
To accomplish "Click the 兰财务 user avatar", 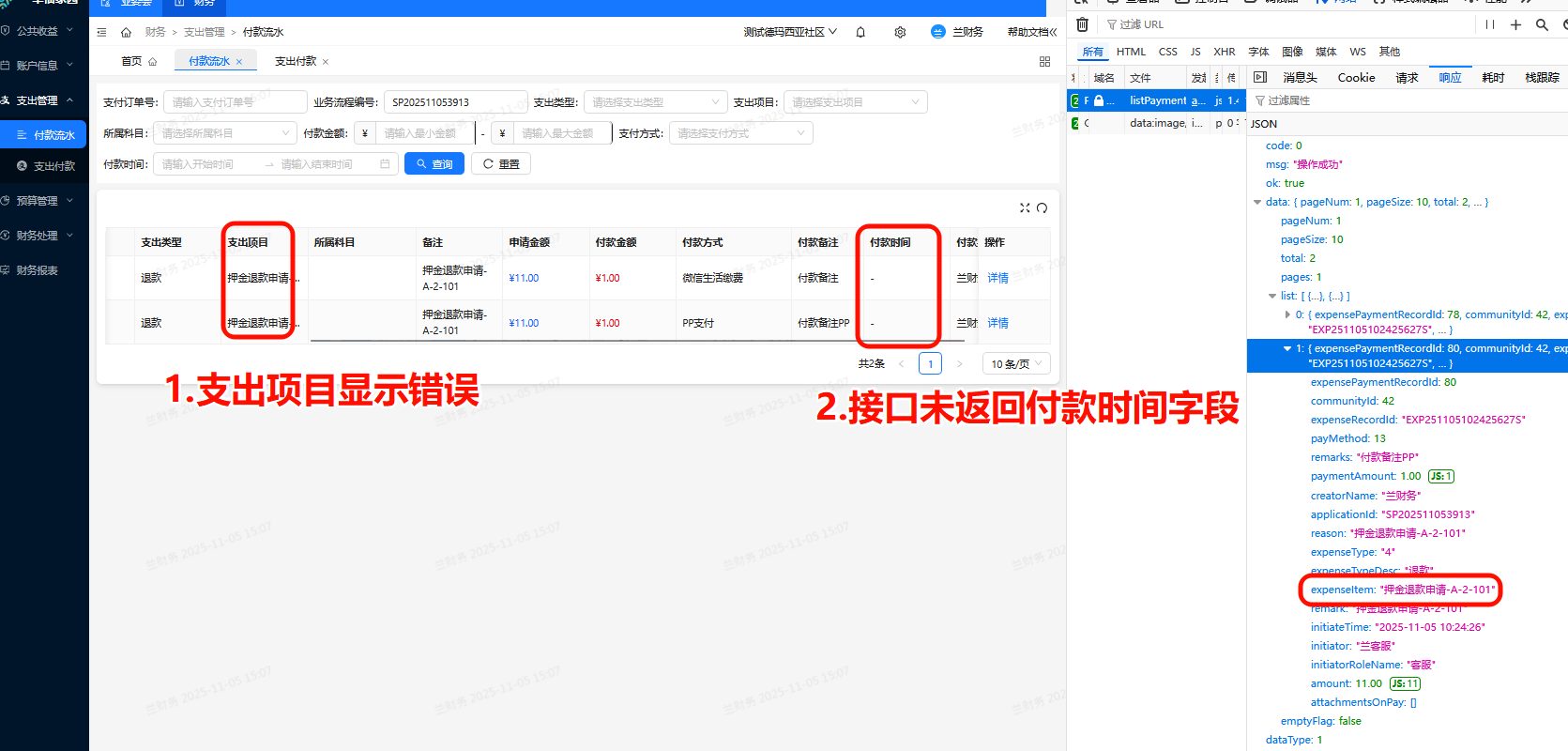I will (937, 32).
